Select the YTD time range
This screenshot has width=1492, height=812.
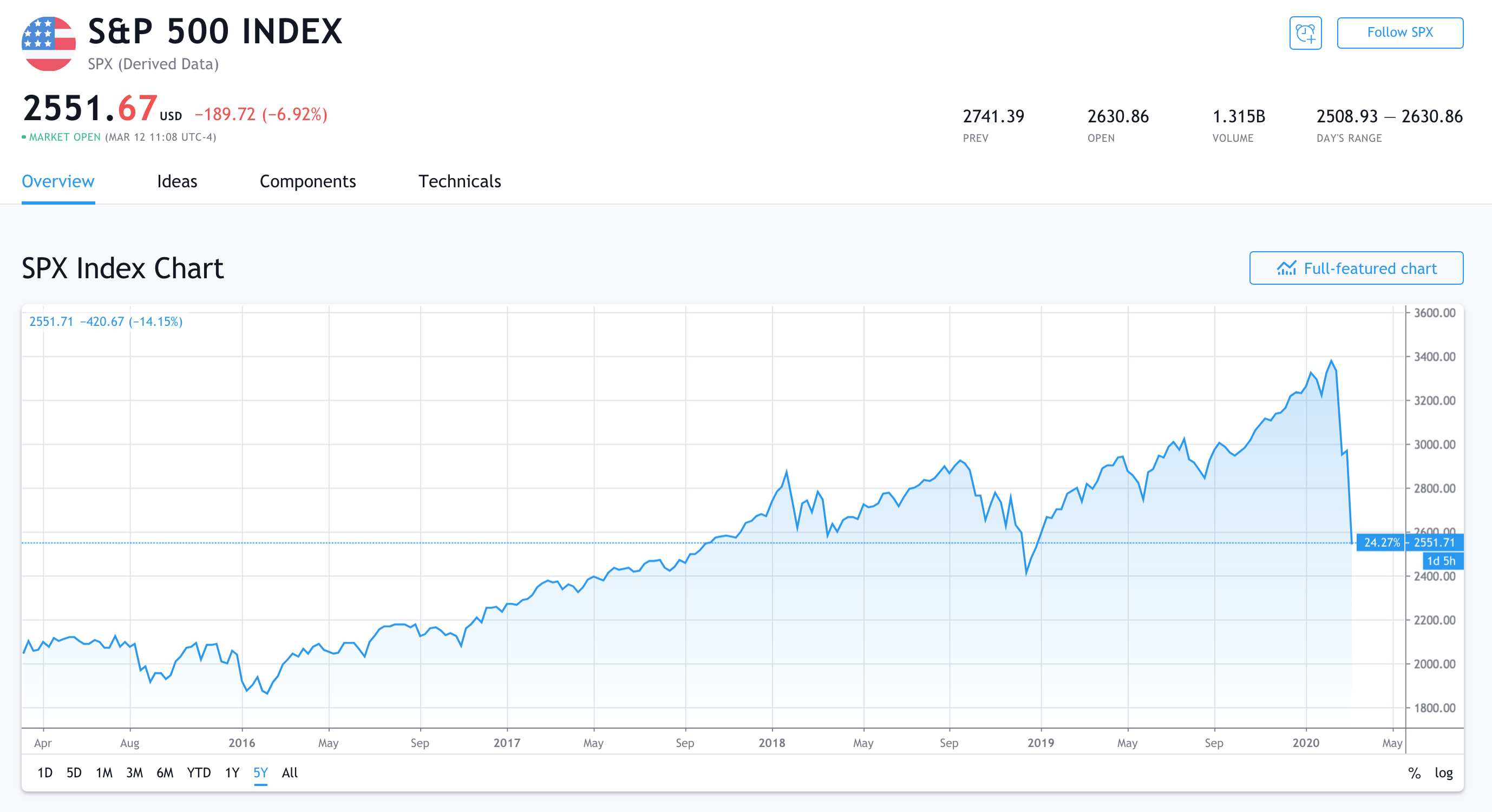199,772
